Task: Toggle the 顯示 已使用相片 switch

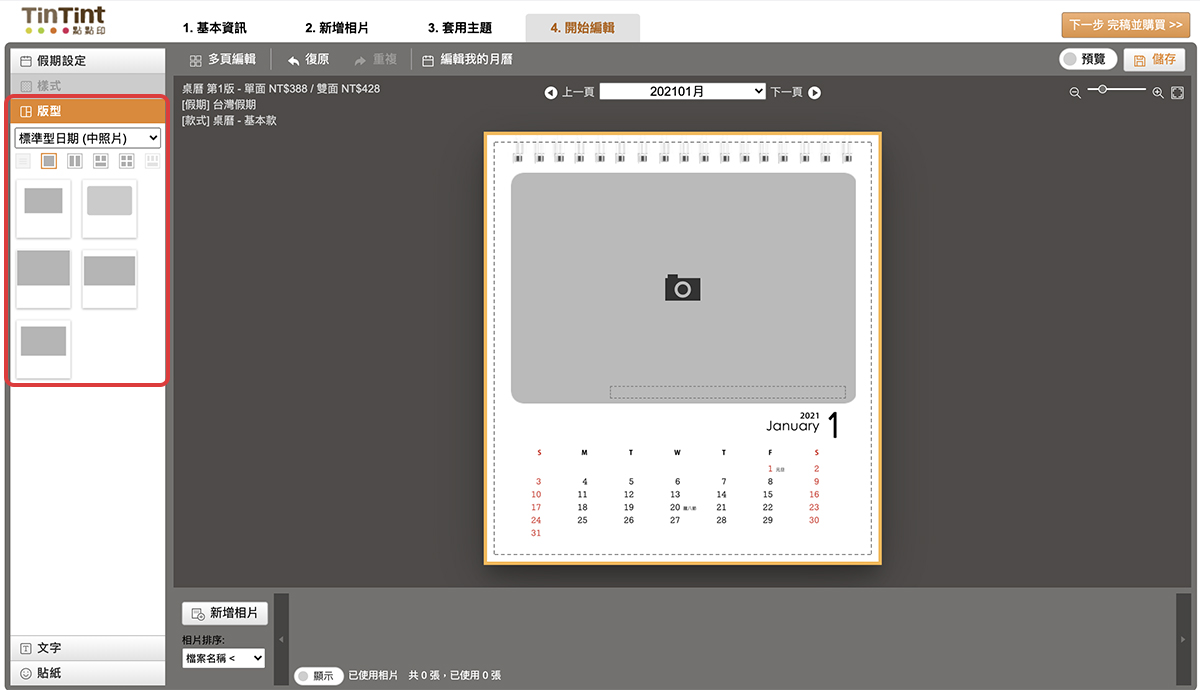Action: point(319,676)
